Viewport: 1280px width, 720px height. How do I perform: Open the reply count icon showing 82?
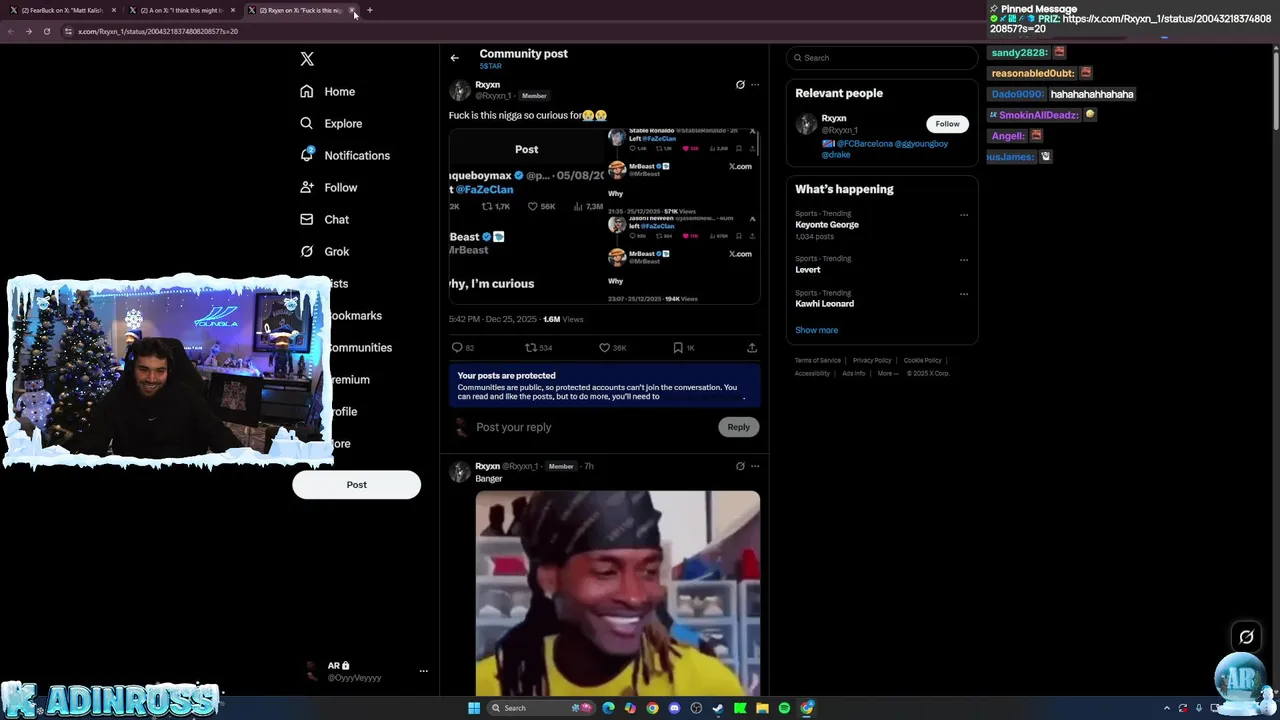[457, 347]
